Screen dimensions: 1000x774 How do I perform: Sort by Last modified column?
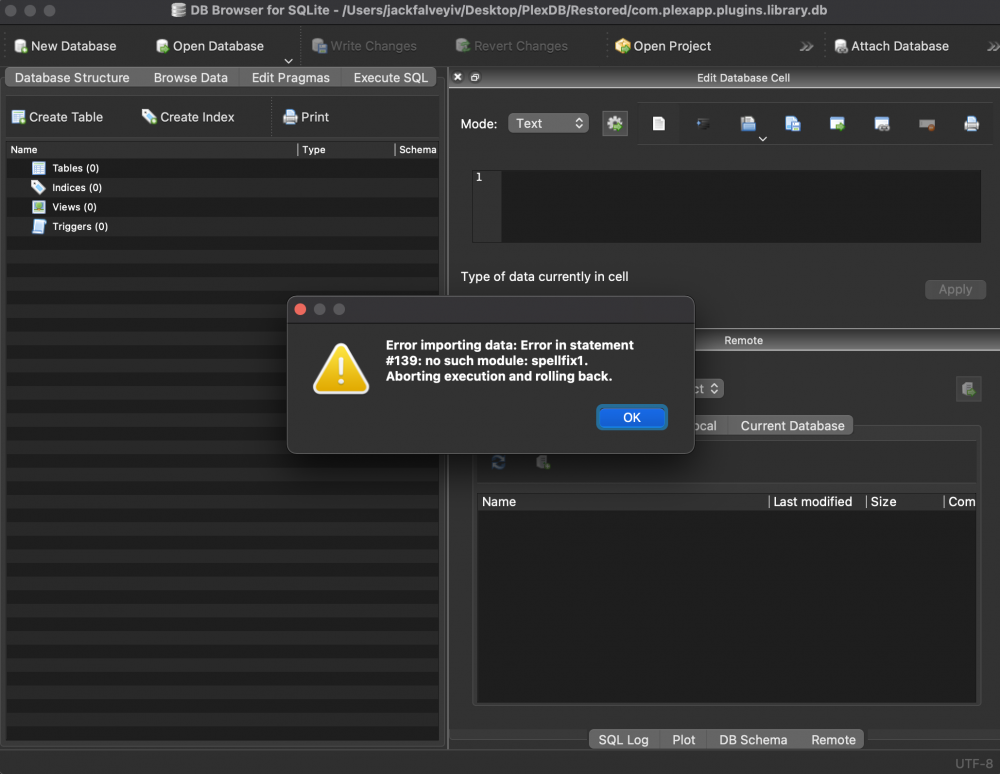pos(817,502)
